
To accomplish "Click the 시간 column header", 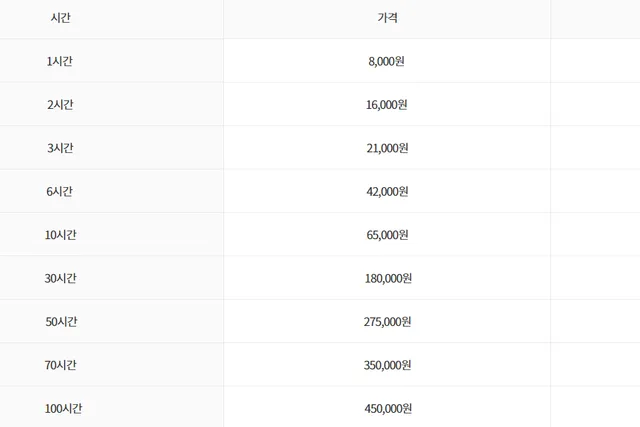I will (60, 18).
